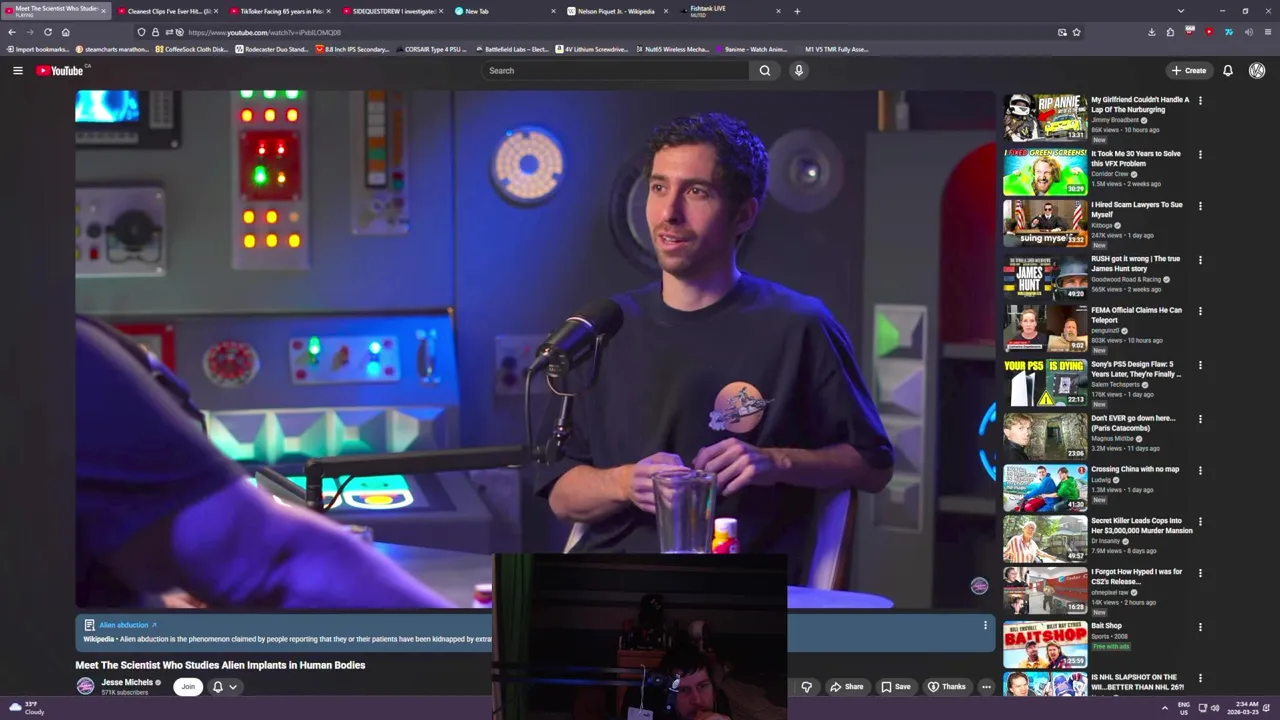Open a new browser tab with plus
The image size is (1280, 720).
point(797,11)
